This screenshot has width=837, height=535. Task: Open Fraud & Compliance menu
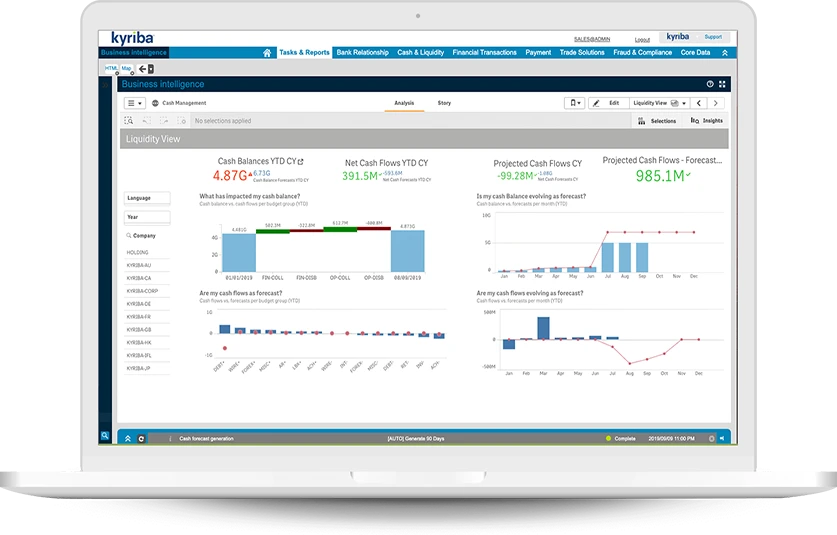point(643,52)
